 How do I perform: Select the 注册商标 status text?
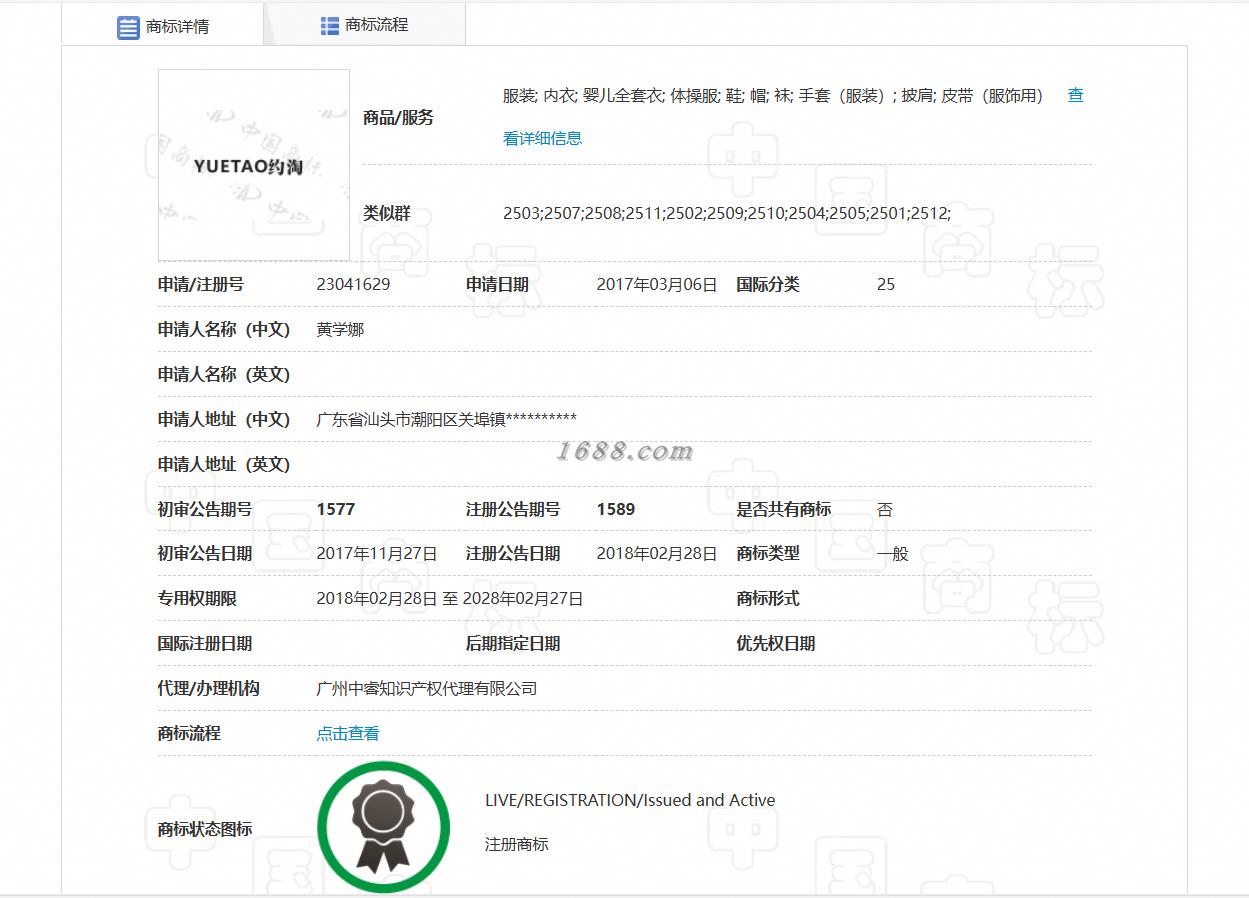pyautogui.click(x=517, y=844)
